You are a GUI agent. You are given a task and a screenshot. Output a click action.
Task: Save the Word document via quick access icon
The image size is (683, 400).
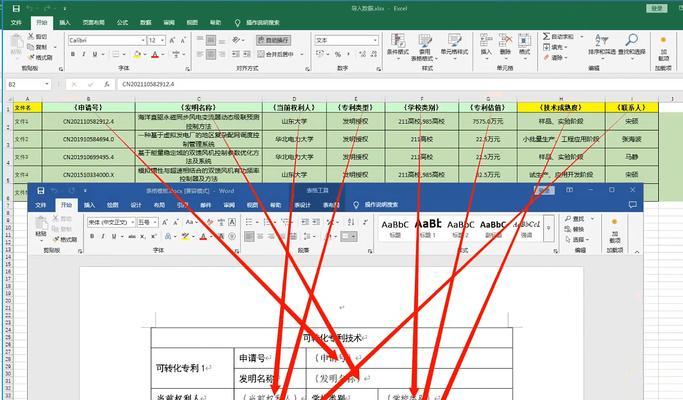41,191
